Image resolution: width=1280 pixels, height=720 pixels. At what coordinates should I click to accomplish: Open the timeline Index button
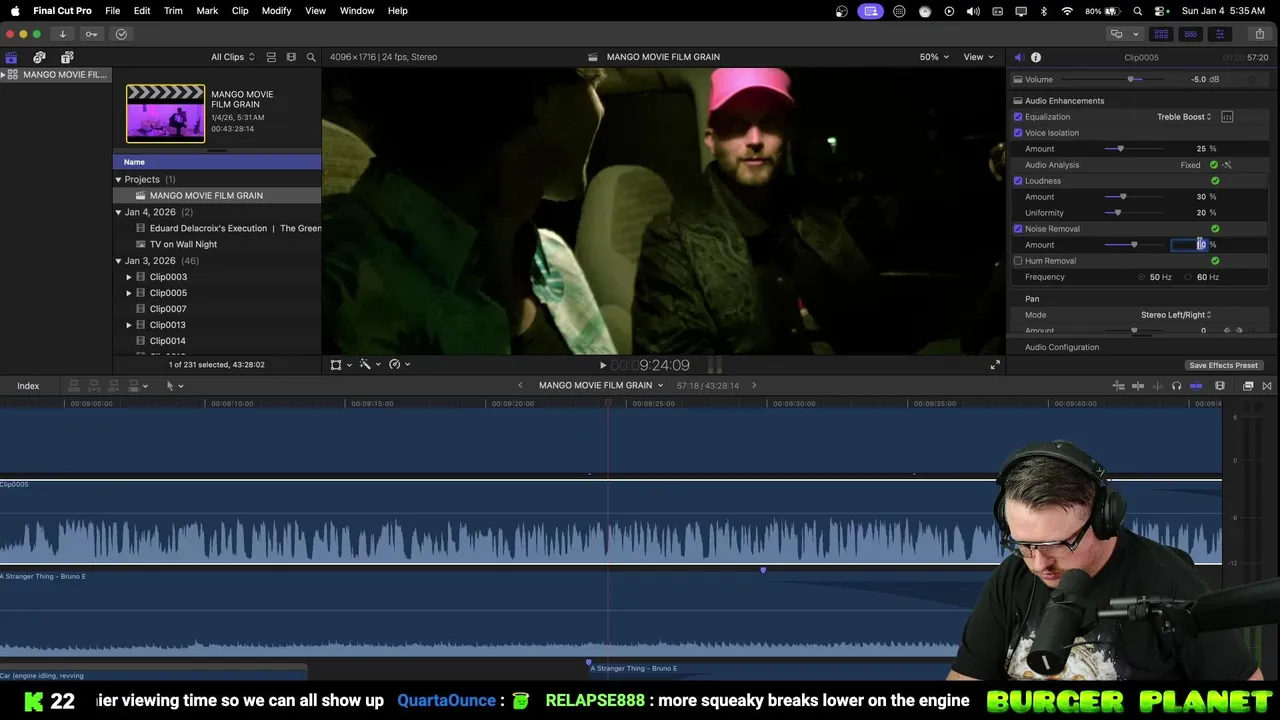click(28, 386)
